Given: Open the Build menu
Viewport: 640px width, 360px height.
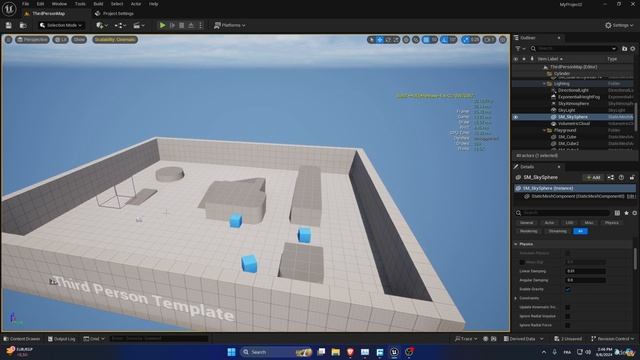Looking at the screenshot, I should pos(98,4).
